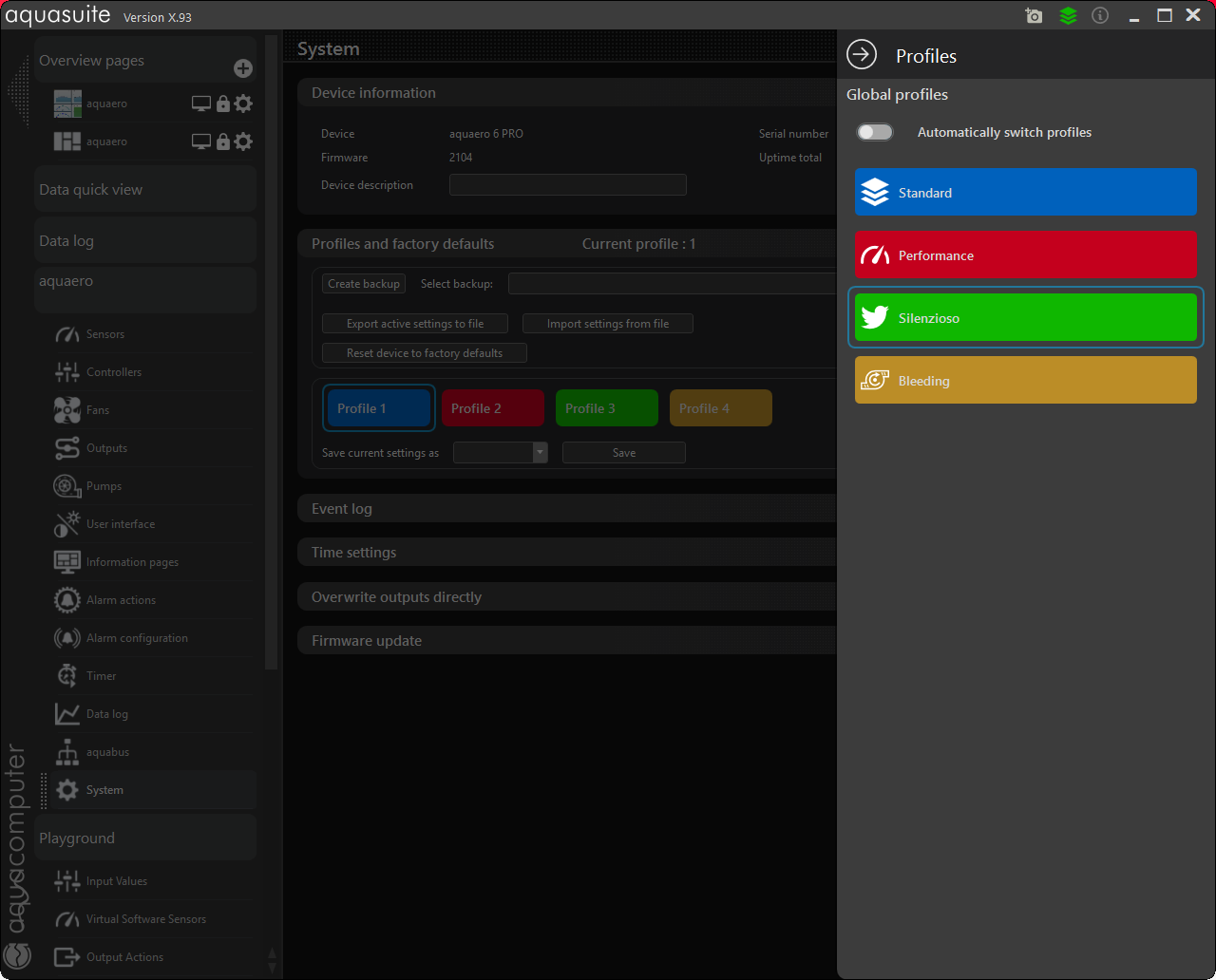
Task: Expand Overwrite outputs directly section
Action: click(x=567, y=597)
